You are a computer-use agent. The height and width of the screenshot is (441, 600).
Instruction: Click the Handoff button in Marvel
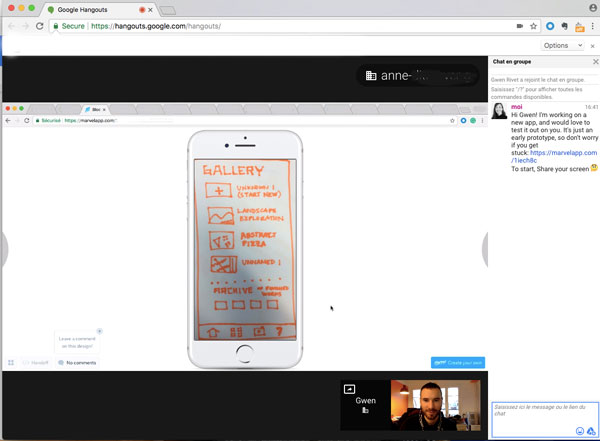[35, 363]
